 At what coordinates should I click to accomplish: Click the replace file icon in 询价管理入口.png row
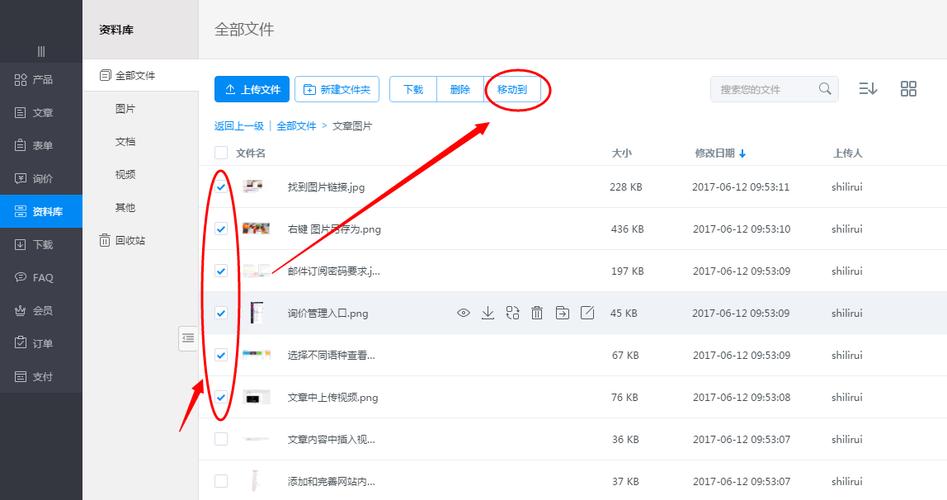click(x=513, y=313)
